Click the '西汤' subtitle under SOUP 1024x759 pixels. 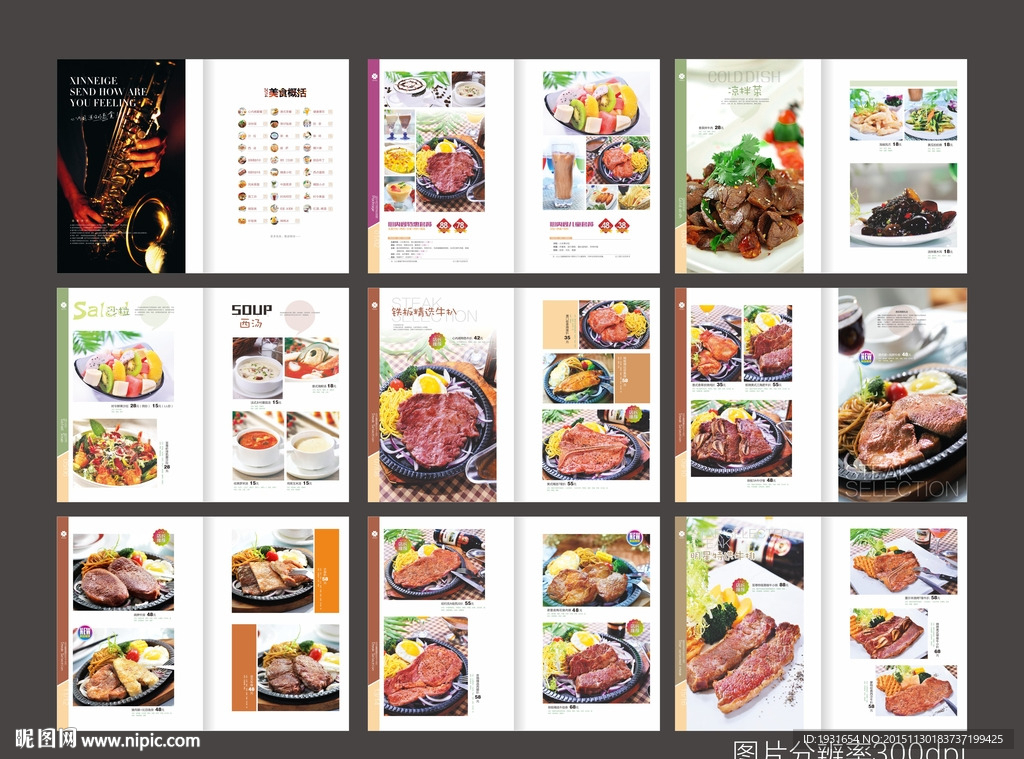pos(251,323)
